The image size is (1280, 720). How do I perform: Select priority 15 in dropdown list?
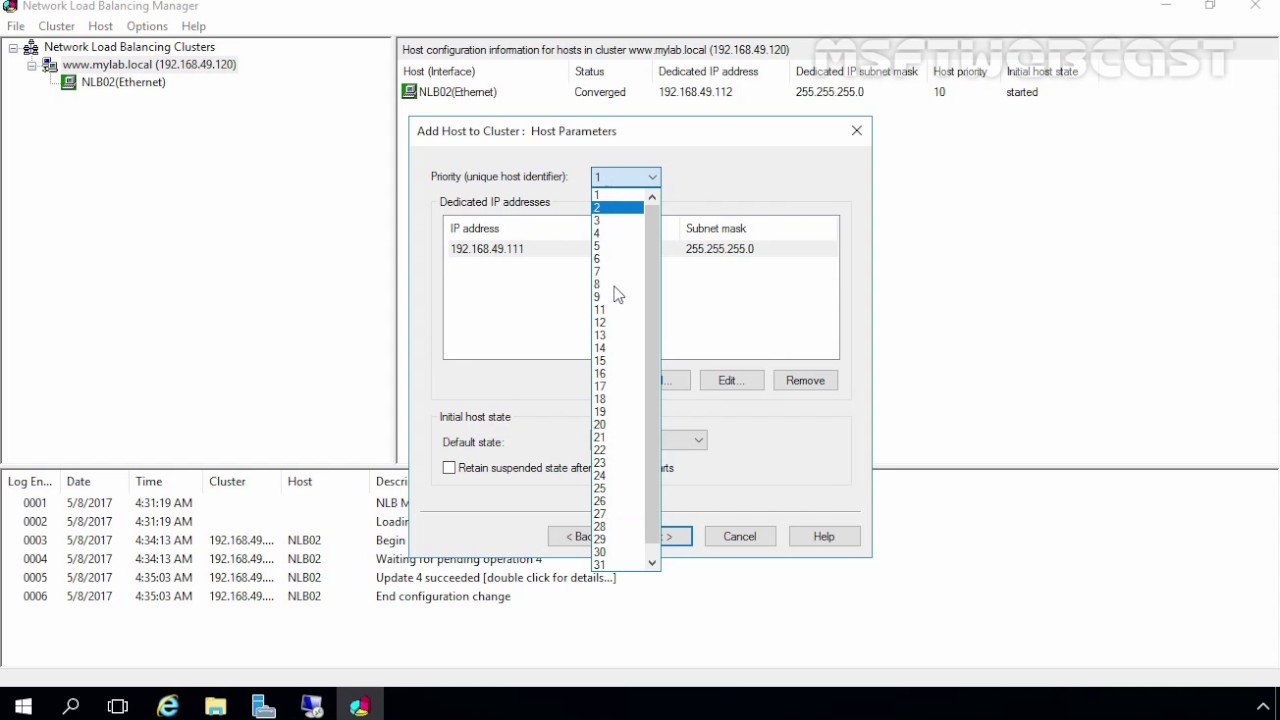pos(618,361)
